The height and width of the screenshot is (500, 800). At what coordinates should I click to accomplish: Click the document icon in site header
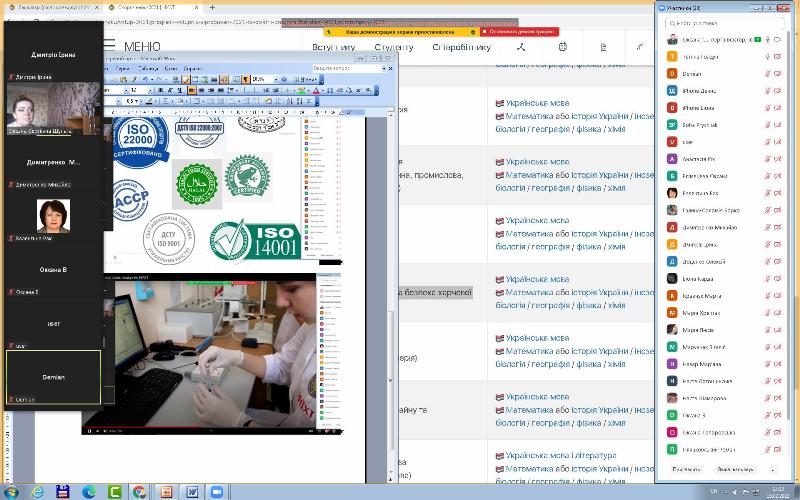pyautogui.click(x=603, y=47)
